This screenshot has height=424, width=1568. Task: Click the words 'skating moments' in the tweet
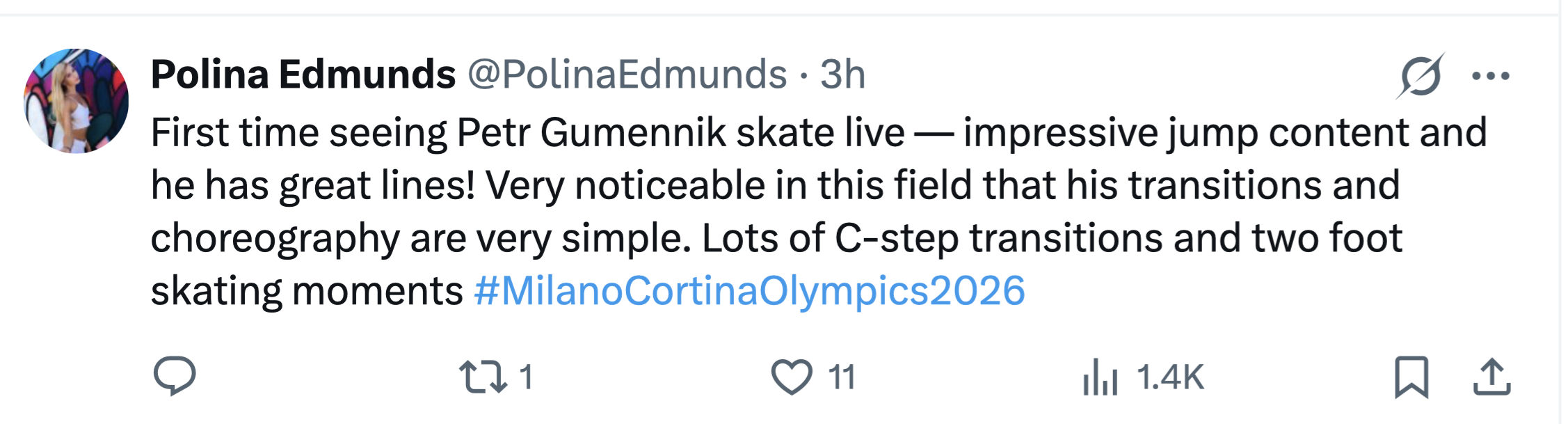click(307, 290)
